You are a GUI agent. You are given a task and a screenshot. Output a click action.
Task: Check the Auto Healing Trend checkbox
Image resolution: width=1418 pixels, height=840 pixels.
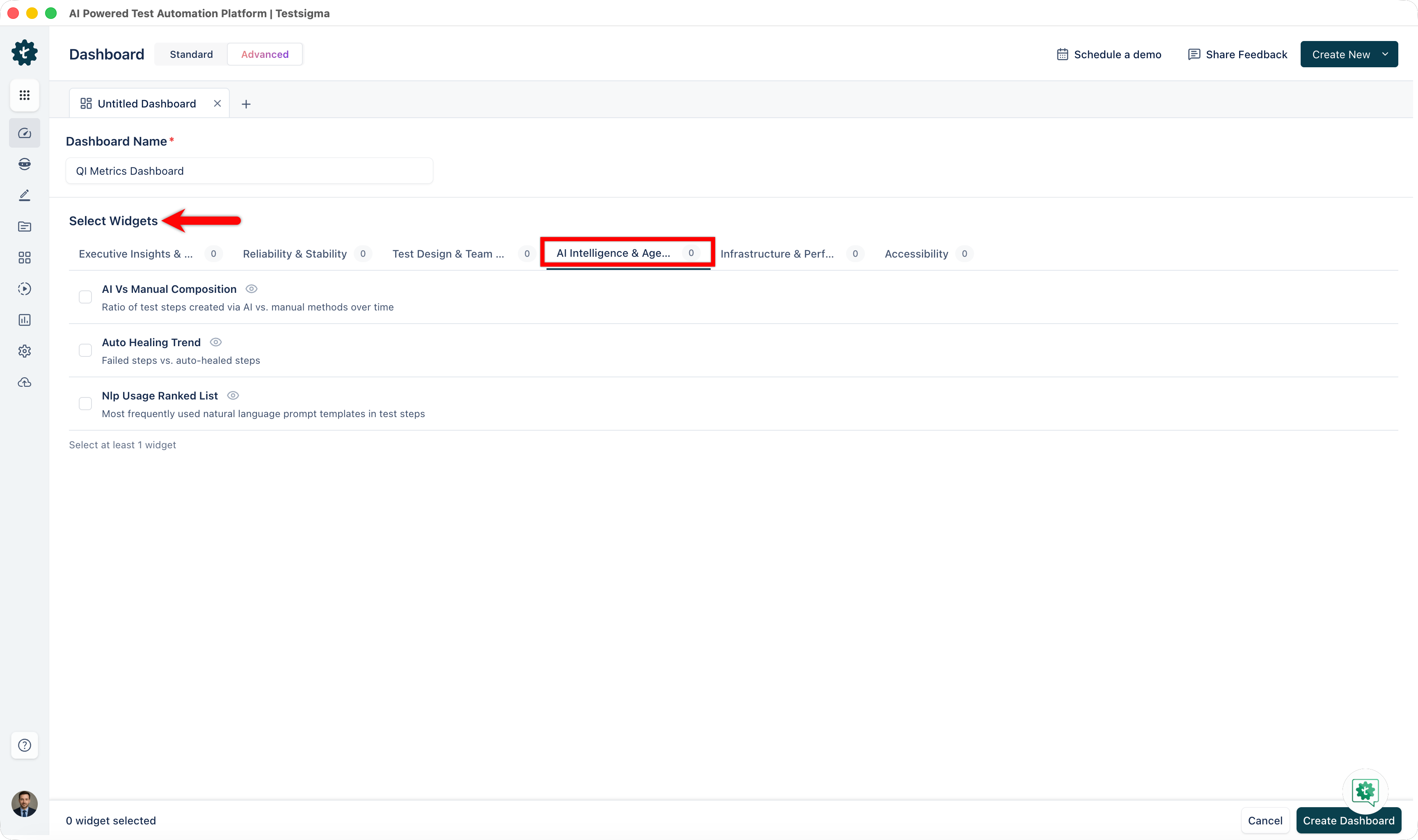(x=85, y=350)
